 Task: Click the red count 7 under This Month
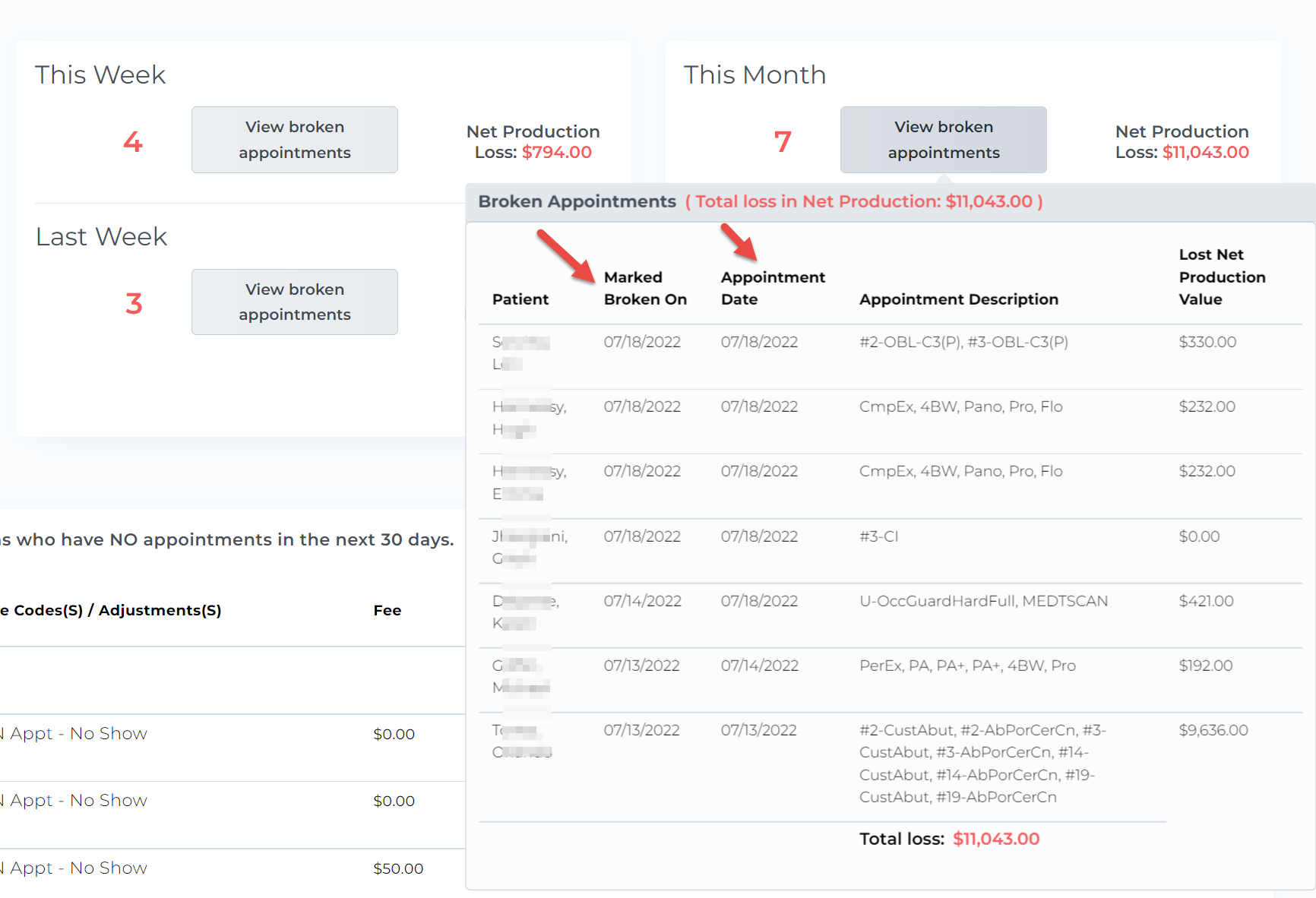[782, 141]
